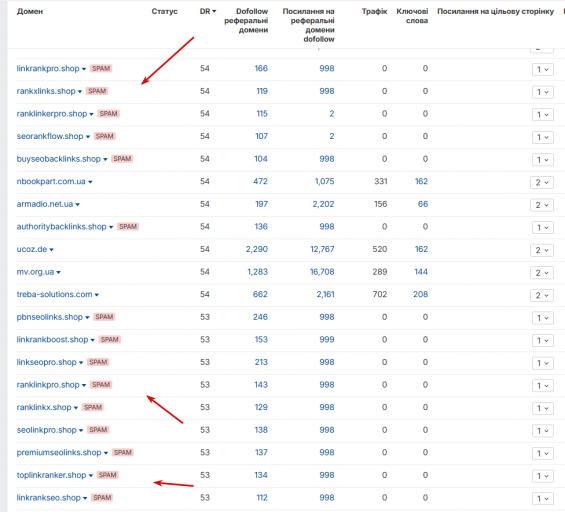Open toplinkranker.shop domain link

52,475
